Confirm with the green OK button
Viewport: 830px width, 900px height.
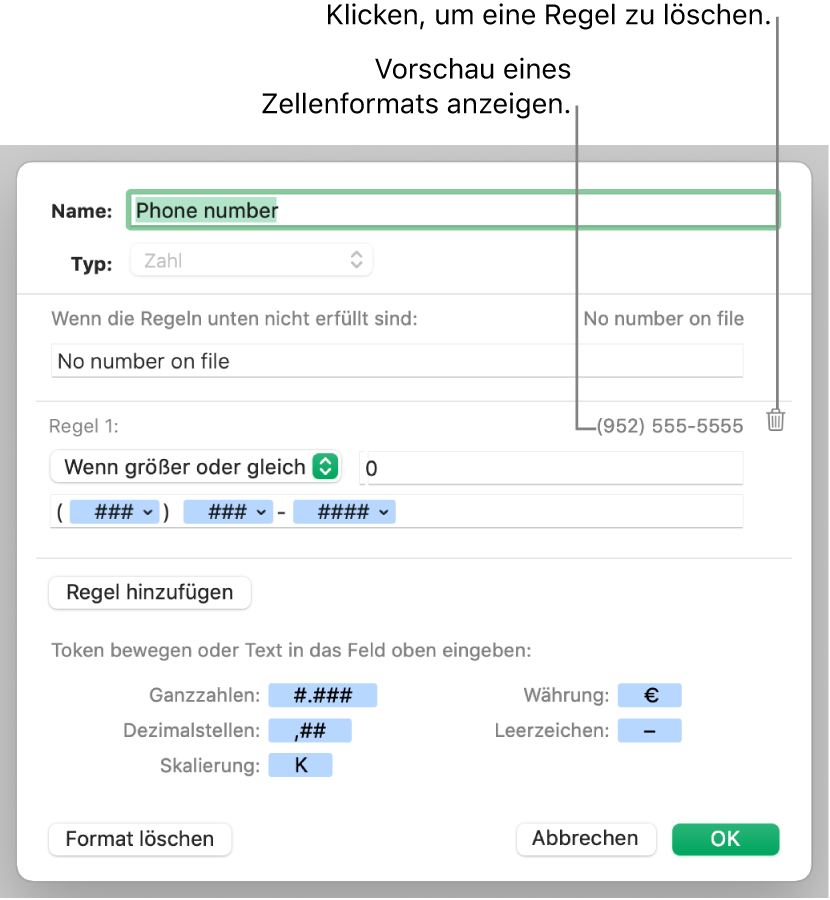725,839
